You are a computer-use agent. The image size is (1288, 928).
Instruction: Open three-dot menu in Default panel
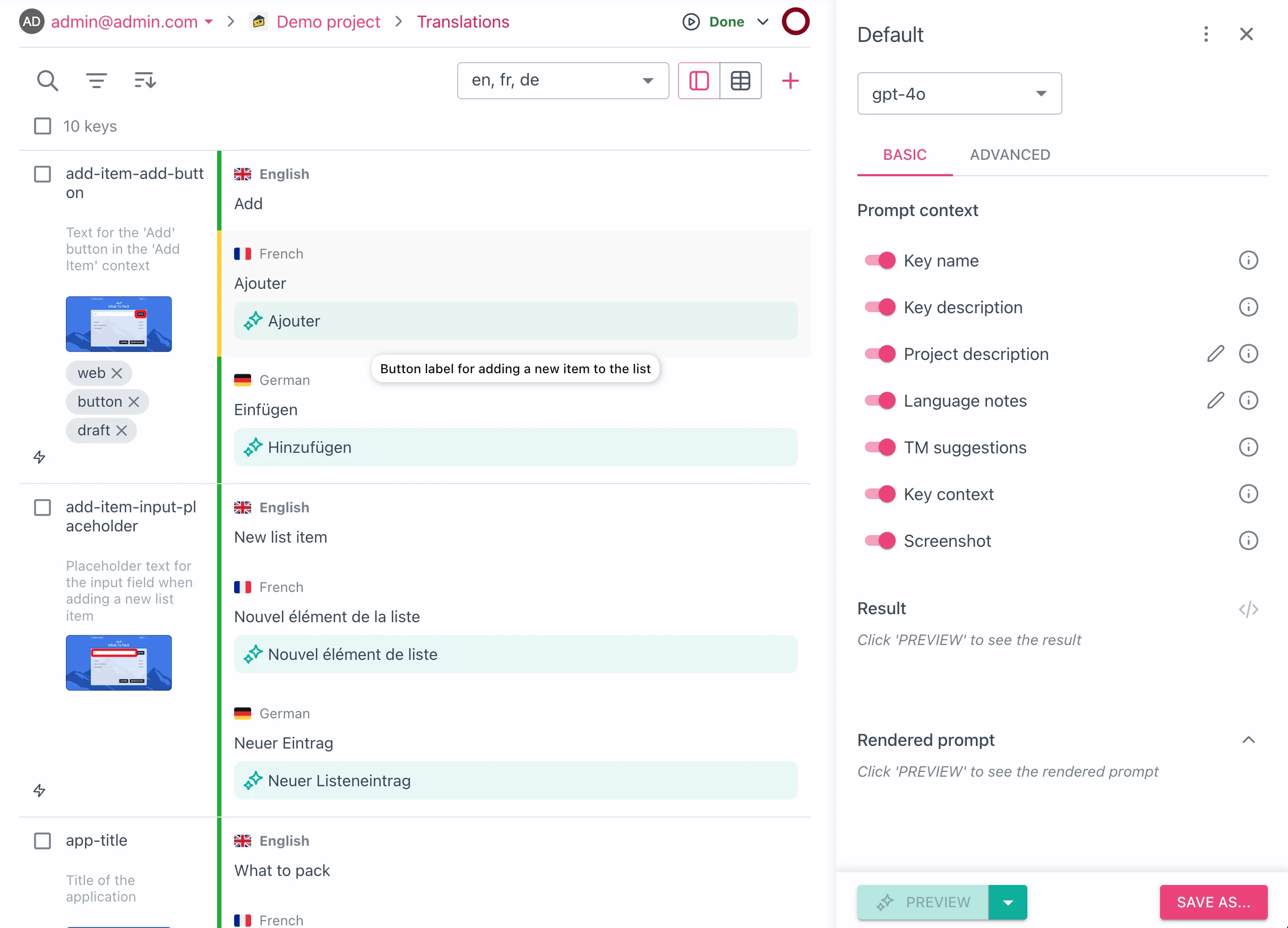[x=1206, y=34]
